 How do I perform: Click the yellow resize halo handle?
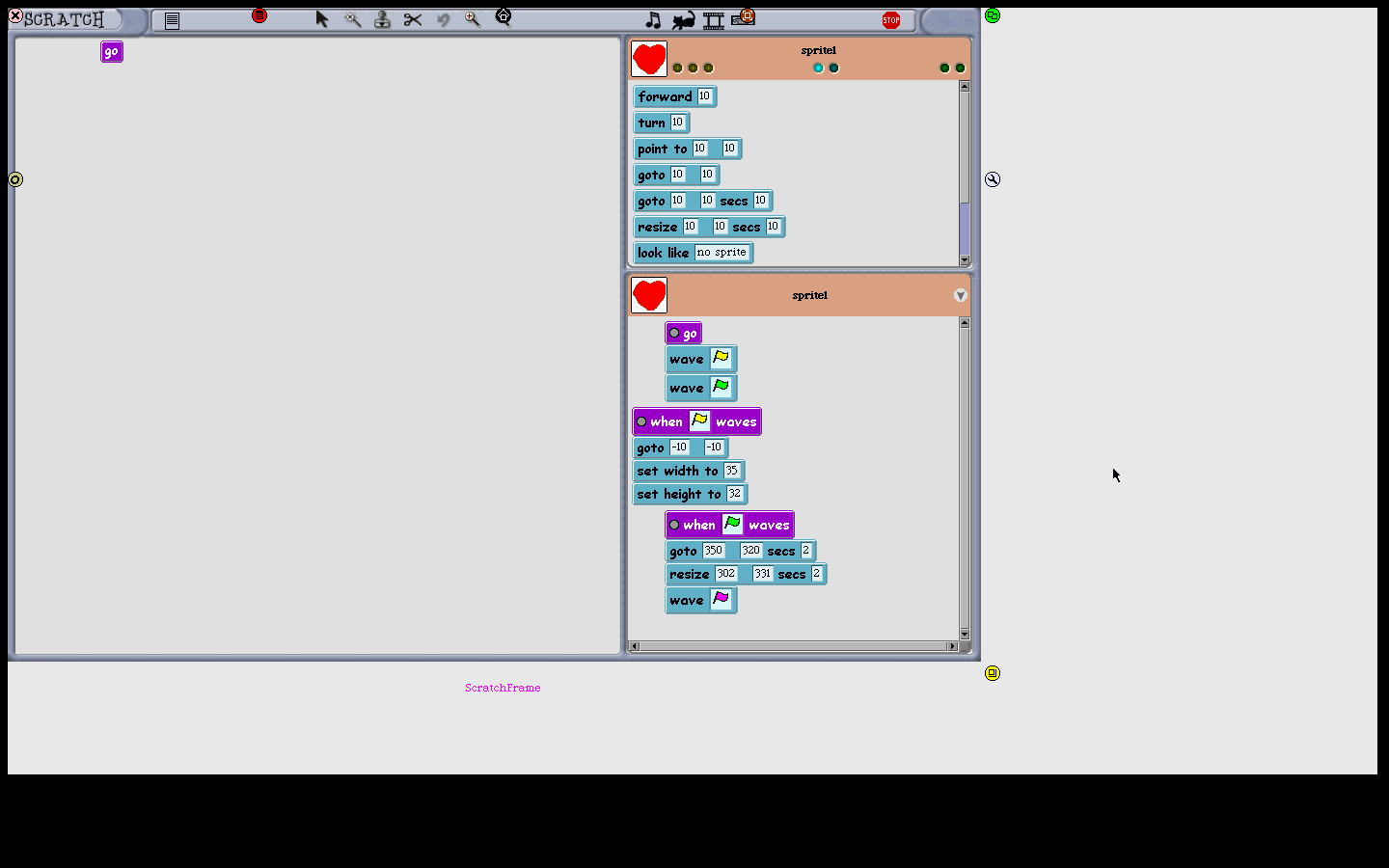point(993,673)
